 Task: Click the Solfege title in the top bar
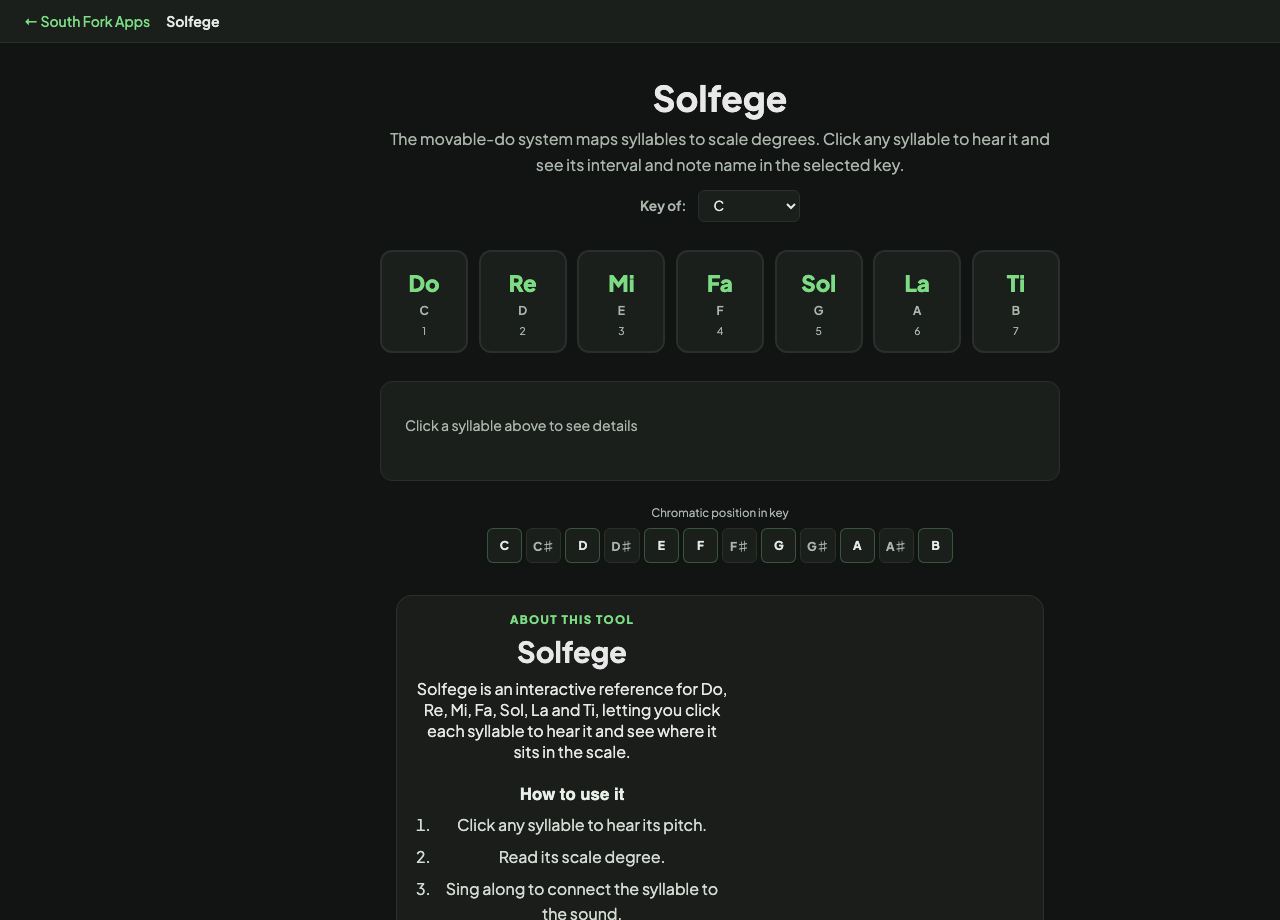pyautogui.click(x=193, y=21)
